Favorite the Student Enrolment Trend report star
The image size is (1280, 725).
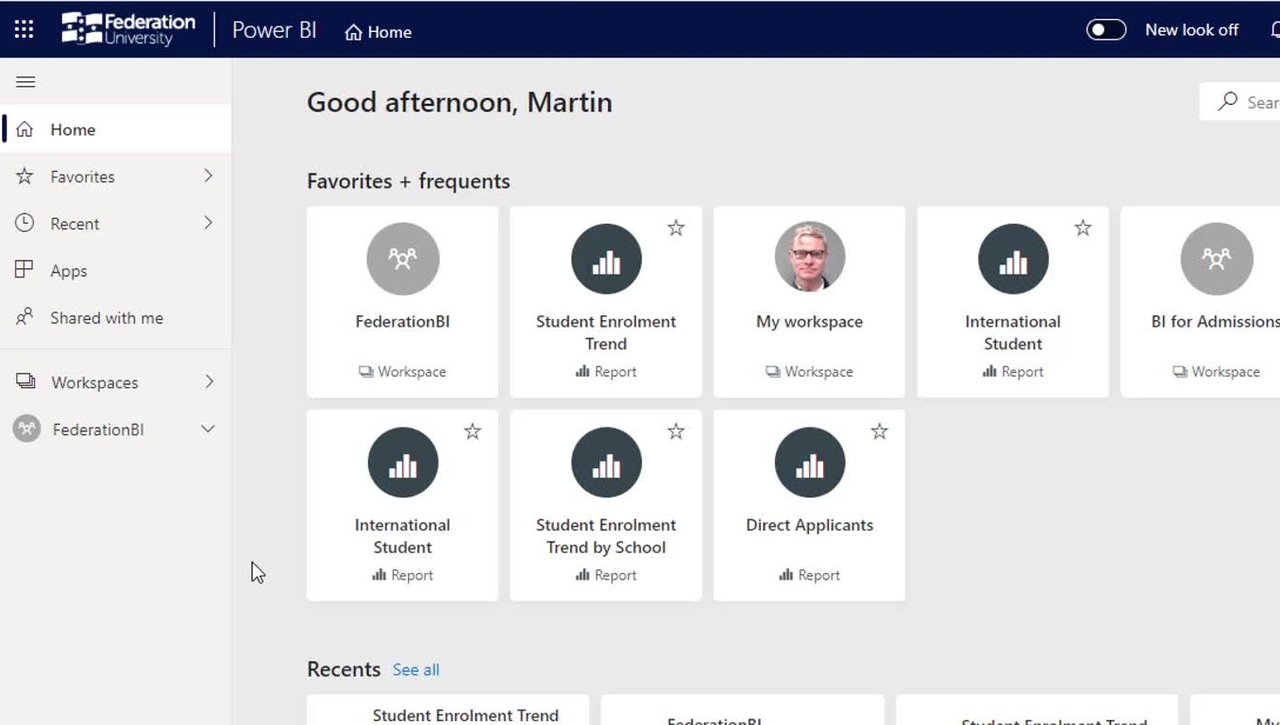point(676,228)
